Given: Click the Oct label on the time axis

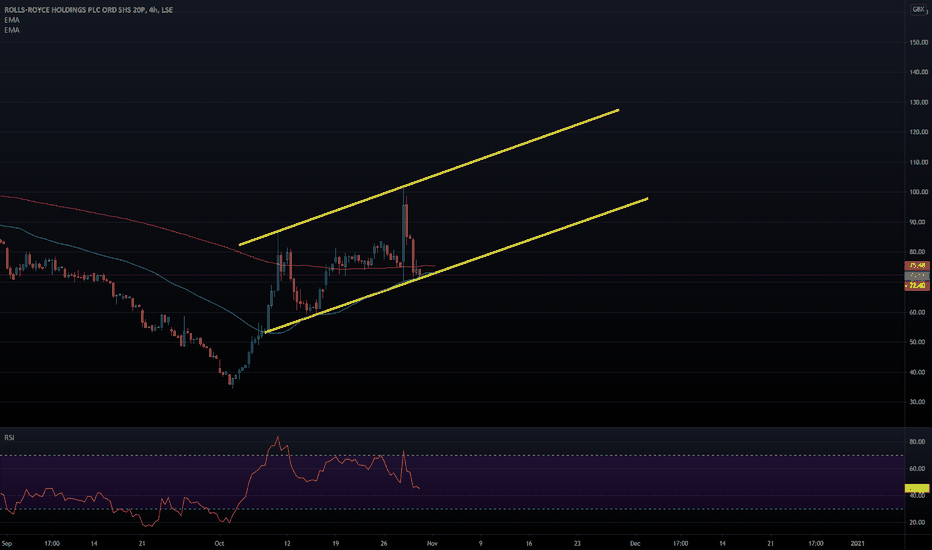Looking at the screenshot, I should tap(219, 543).
